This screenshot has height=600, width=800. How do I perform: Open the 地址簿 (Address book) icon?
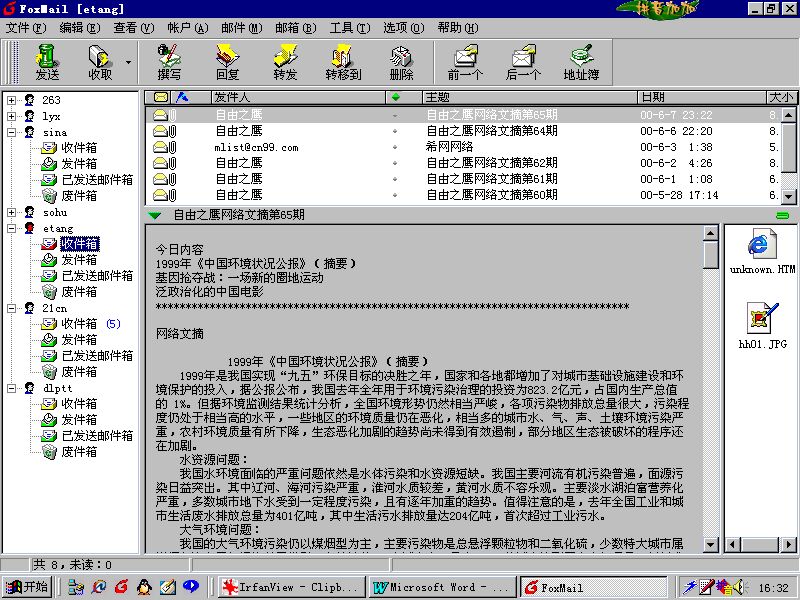tap(581, 61)
